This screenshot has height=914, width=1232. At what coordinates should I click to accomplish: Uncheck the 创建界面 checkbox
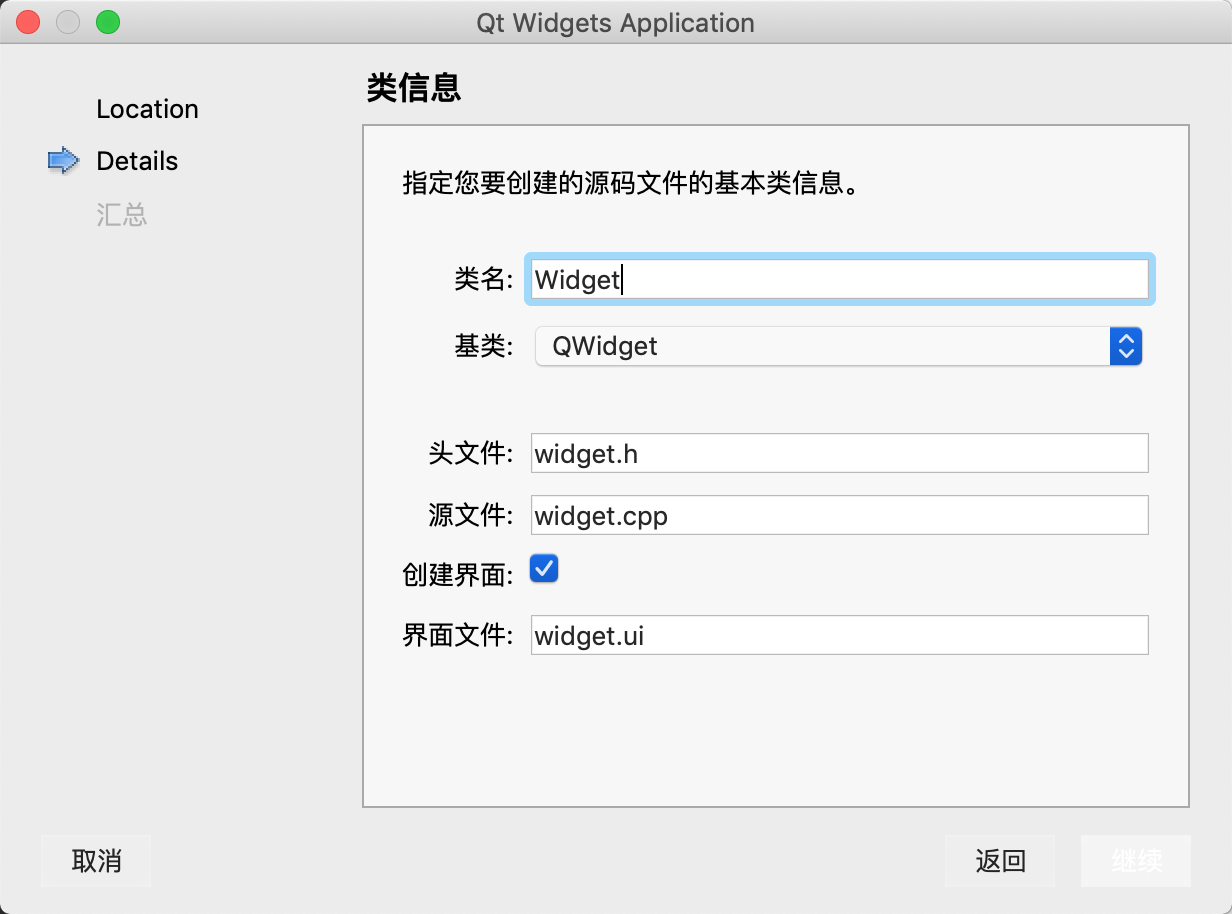pyautogui.click(x=544, y=569)
